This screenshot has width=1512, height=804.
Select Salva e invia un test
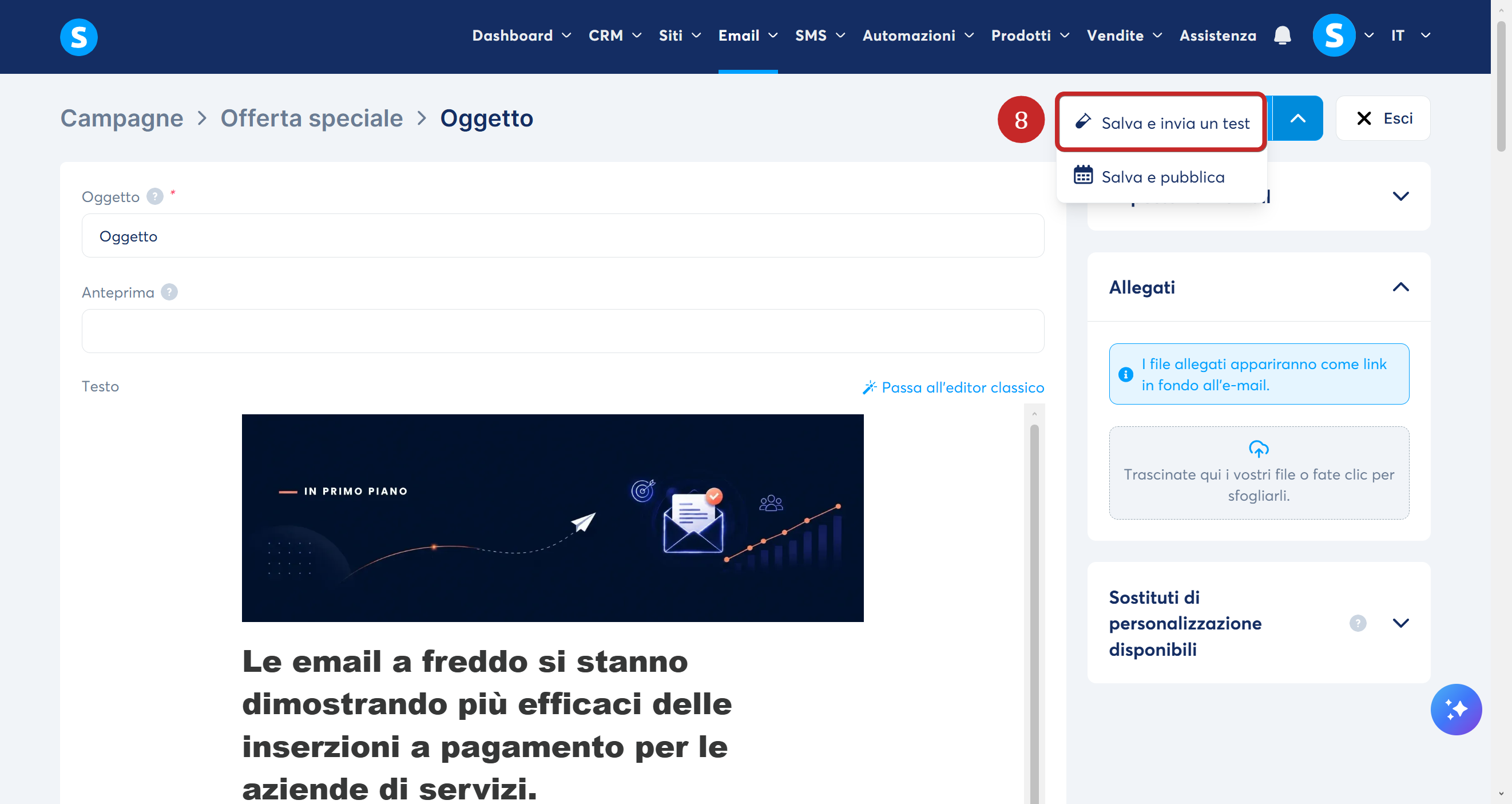(1160, 122)
